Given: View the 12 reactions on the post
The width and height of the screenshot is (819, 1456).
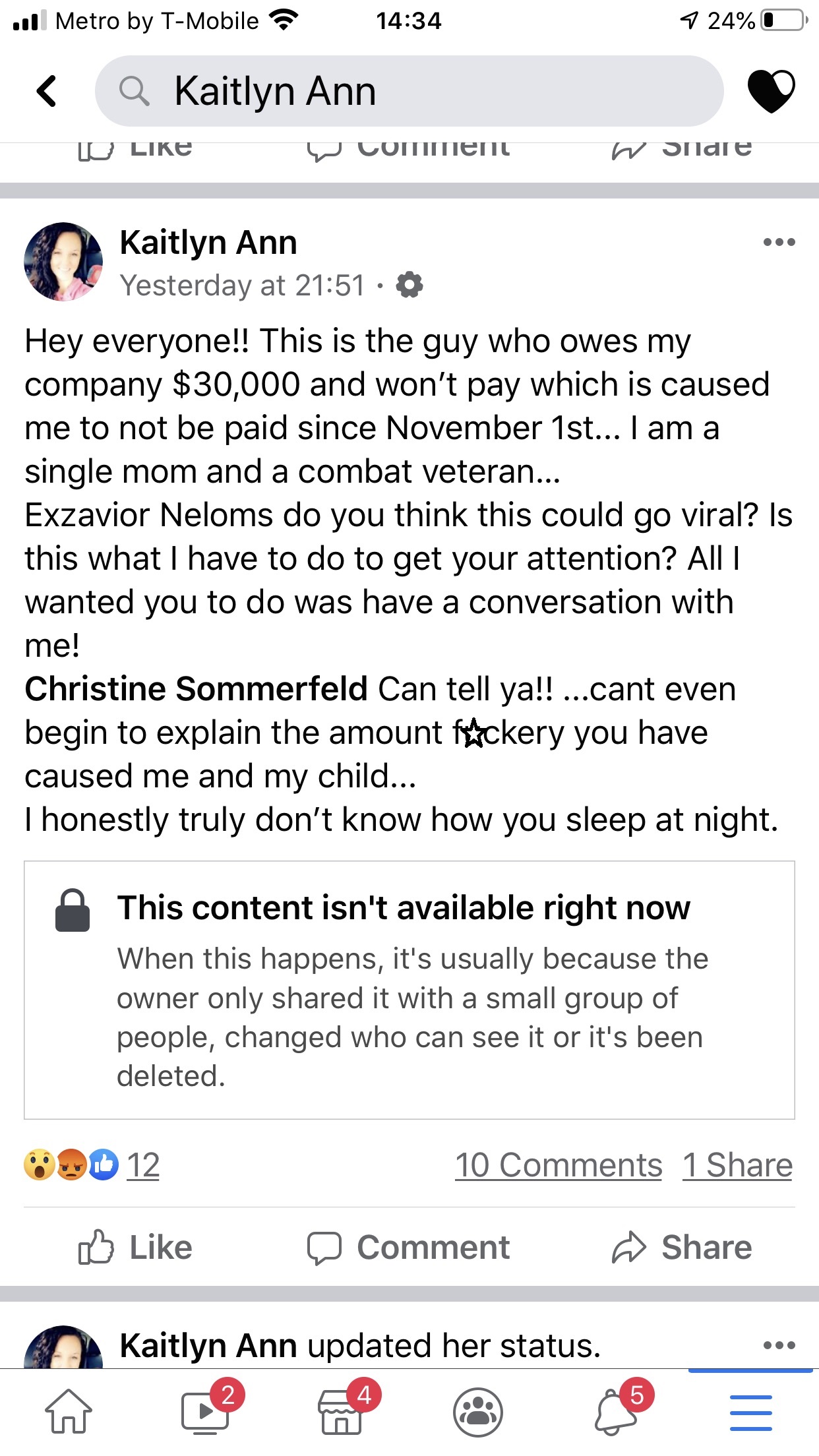Looking at the screenshot, I should tap(92, 1165).
